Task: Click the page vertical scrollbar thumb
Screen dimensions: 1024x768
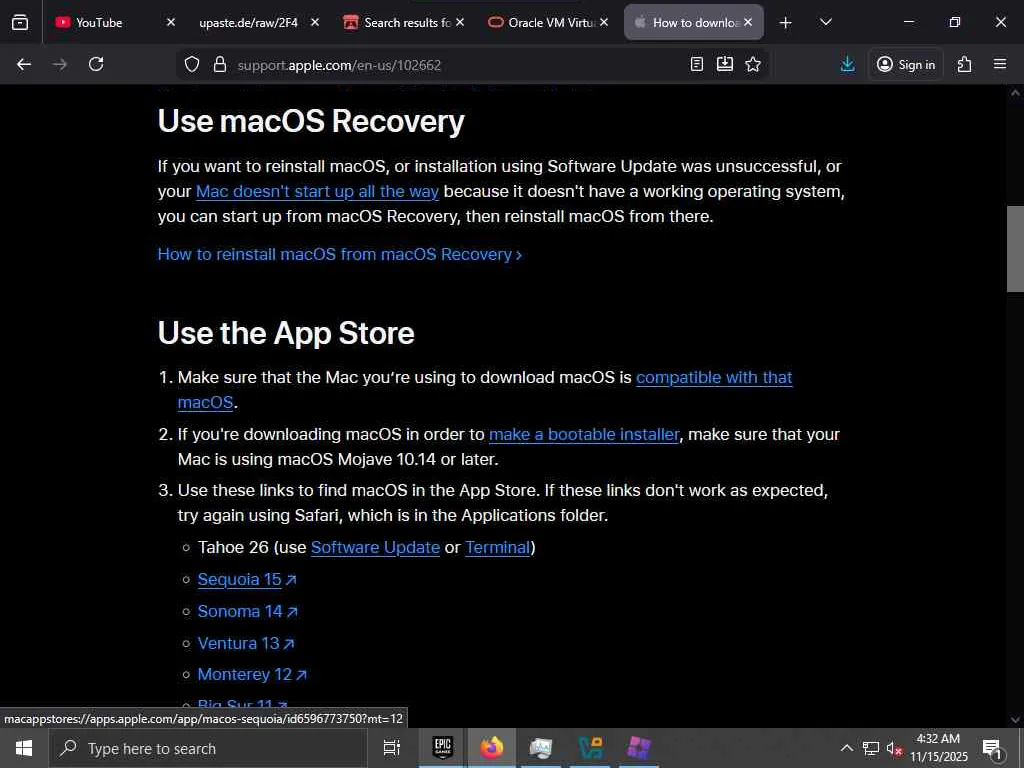Action: pyautogui.click(x=1015, y=249)
